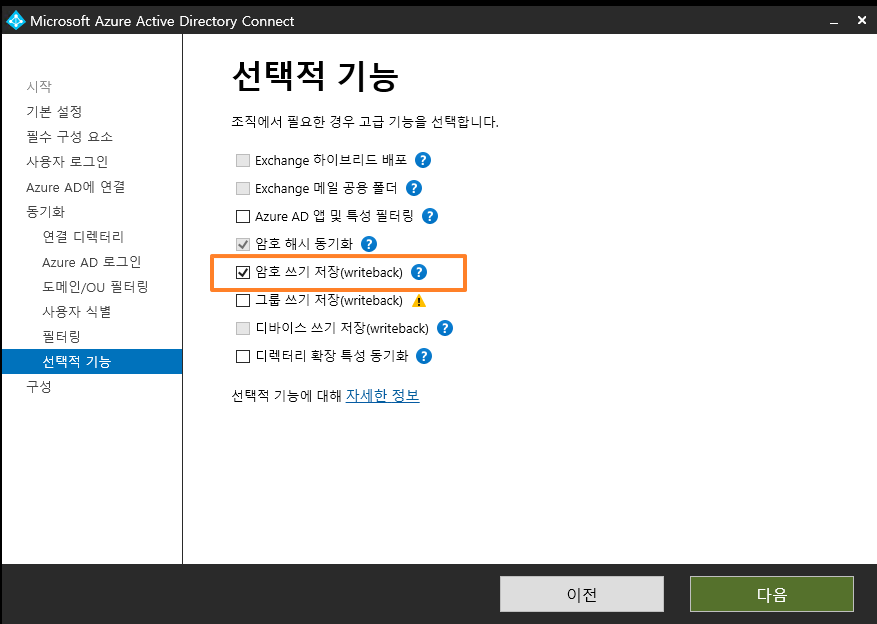The image size is (877, 624).
Task: Open 도메인/OU 필터링 sub-step
Action: coord(95,287)
